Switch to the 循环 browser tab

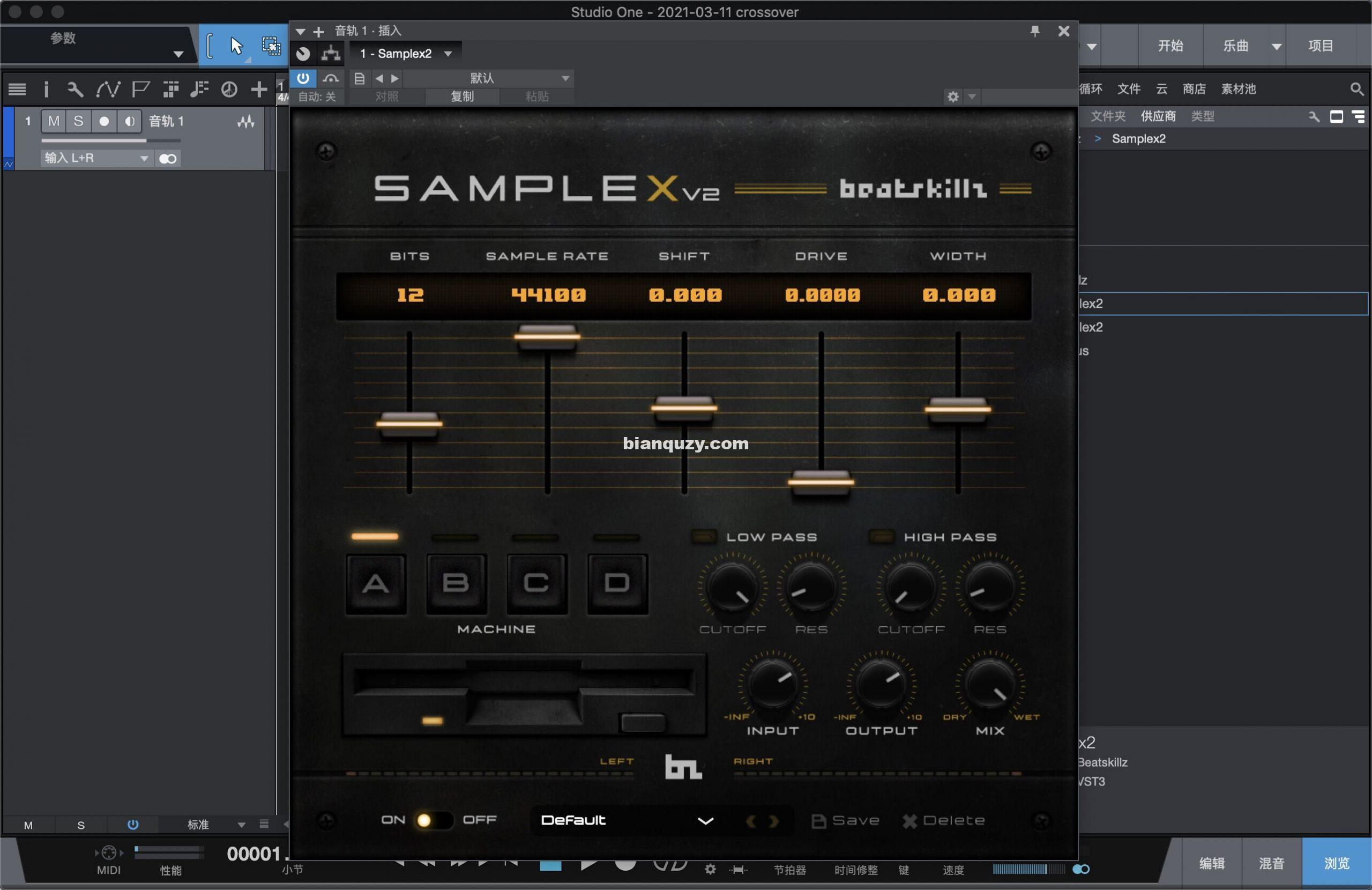(1091, 89)
